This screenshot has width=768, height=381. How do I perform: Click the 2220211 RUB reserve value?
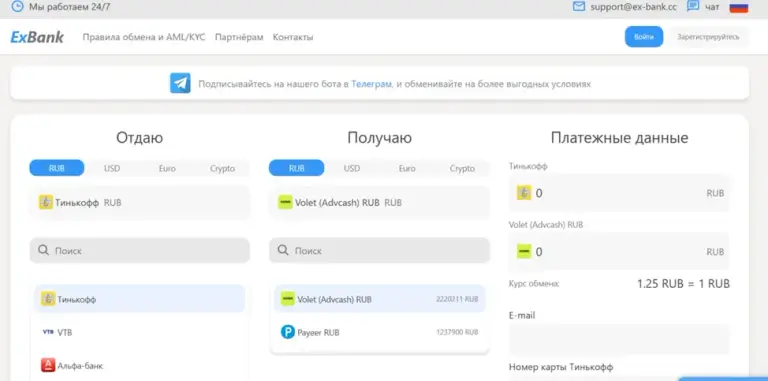(x=457, y=299)
